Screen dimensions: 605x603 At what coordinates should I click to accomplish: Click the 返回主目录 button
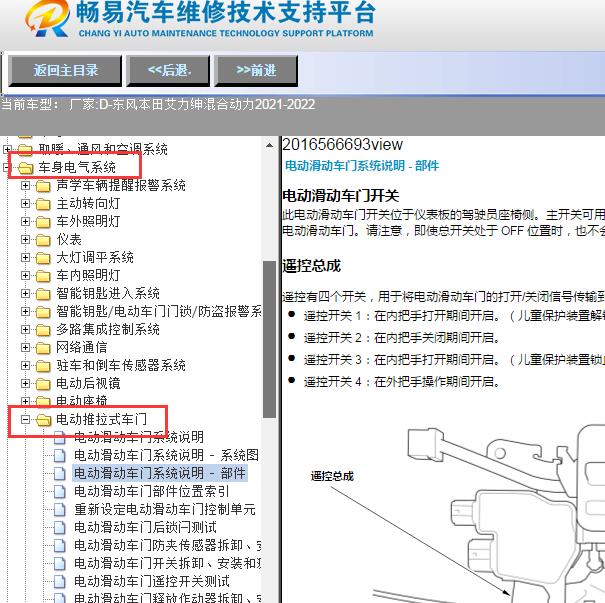(x=65, y=71)
